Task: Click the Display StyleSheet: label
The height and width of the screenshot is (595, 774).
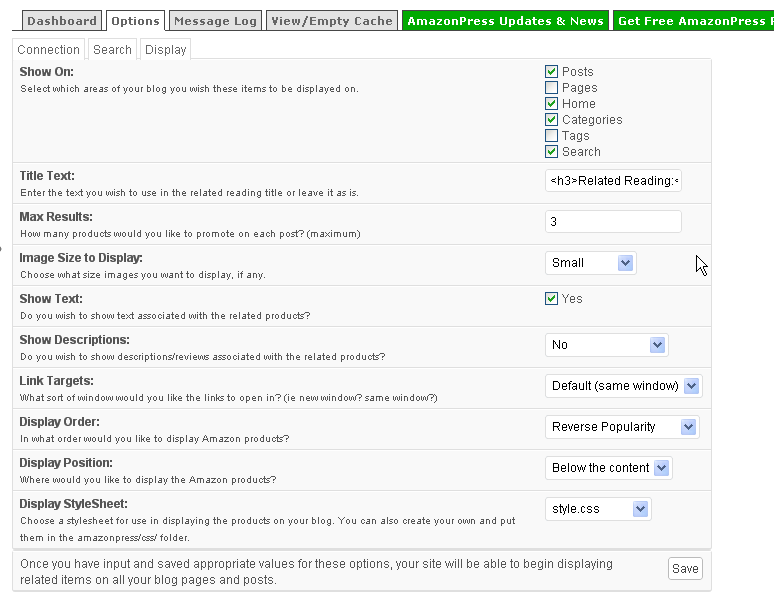Action: (74, 504)
